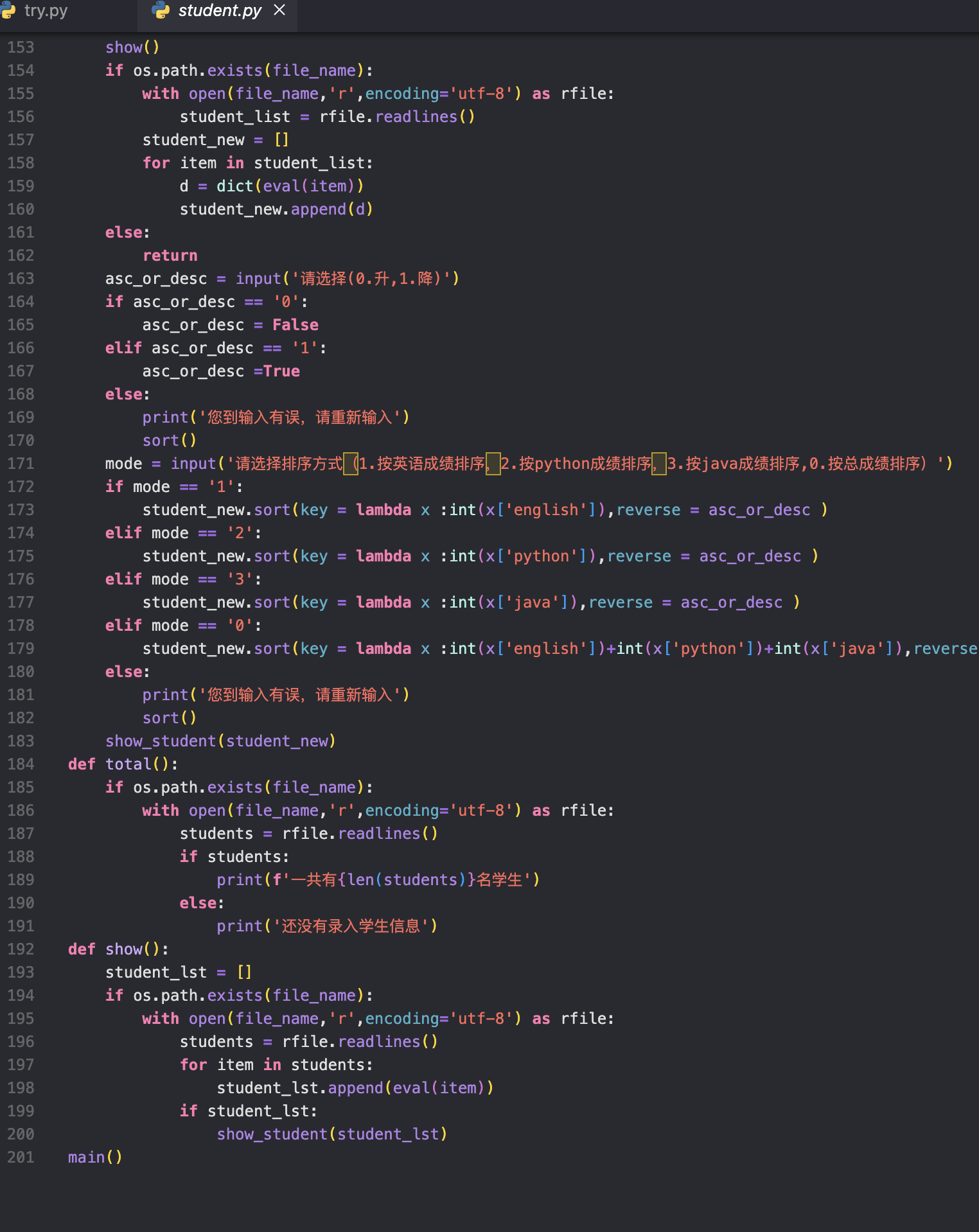This screenshot has height=1232, width=979.
Task: Click 'for item in students:' line
Action: click(x=276, y=1065)
